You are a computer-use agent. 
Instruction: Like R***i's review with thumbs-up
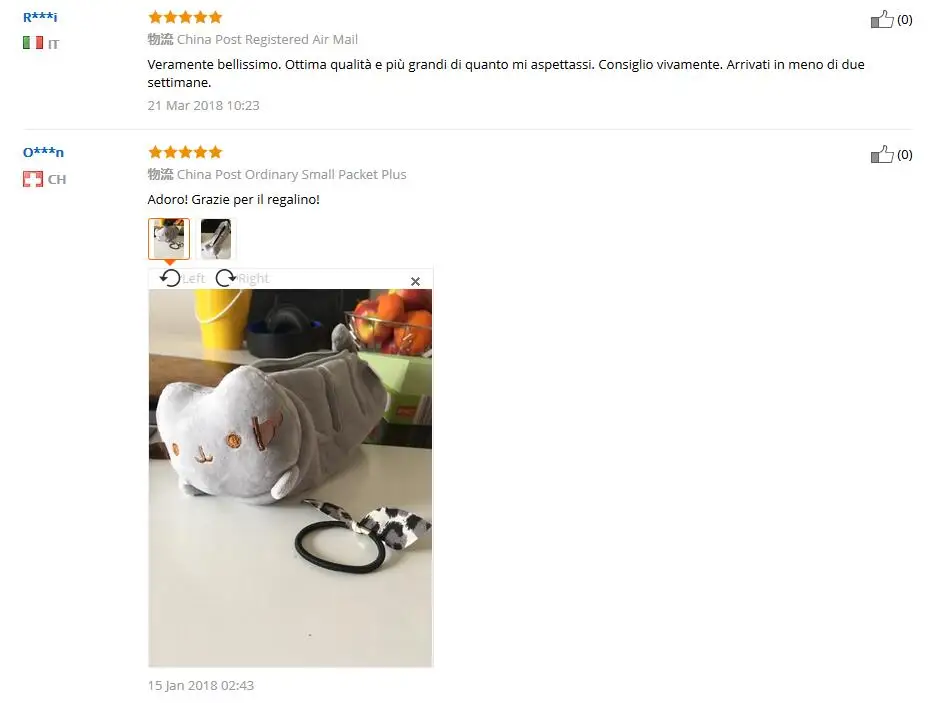click(882, 19)
